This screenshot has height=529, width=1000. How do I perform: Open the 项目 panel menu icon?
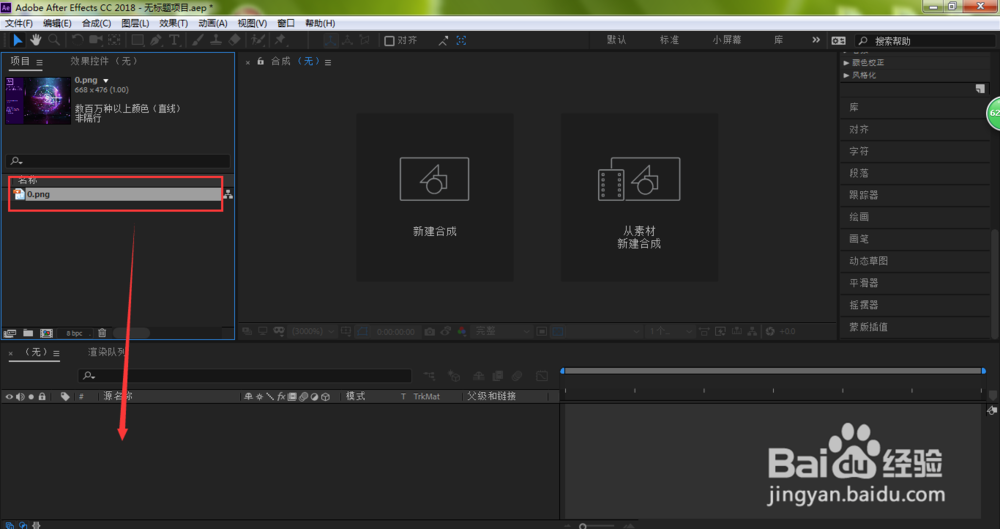pos(40,63)
